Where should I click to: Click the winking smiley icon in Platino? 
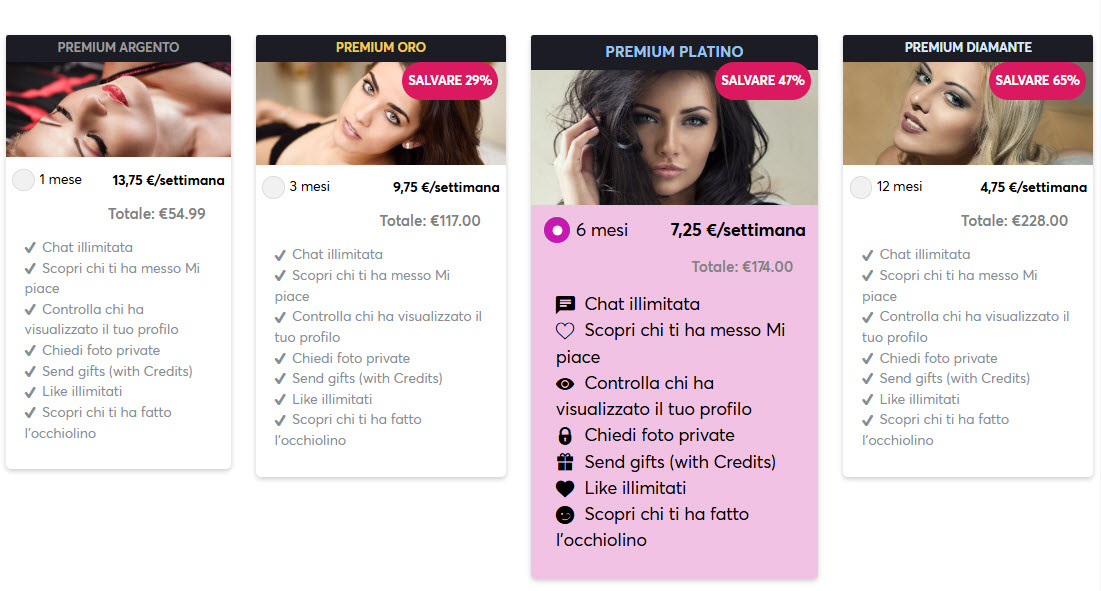[x=565, y=515]
